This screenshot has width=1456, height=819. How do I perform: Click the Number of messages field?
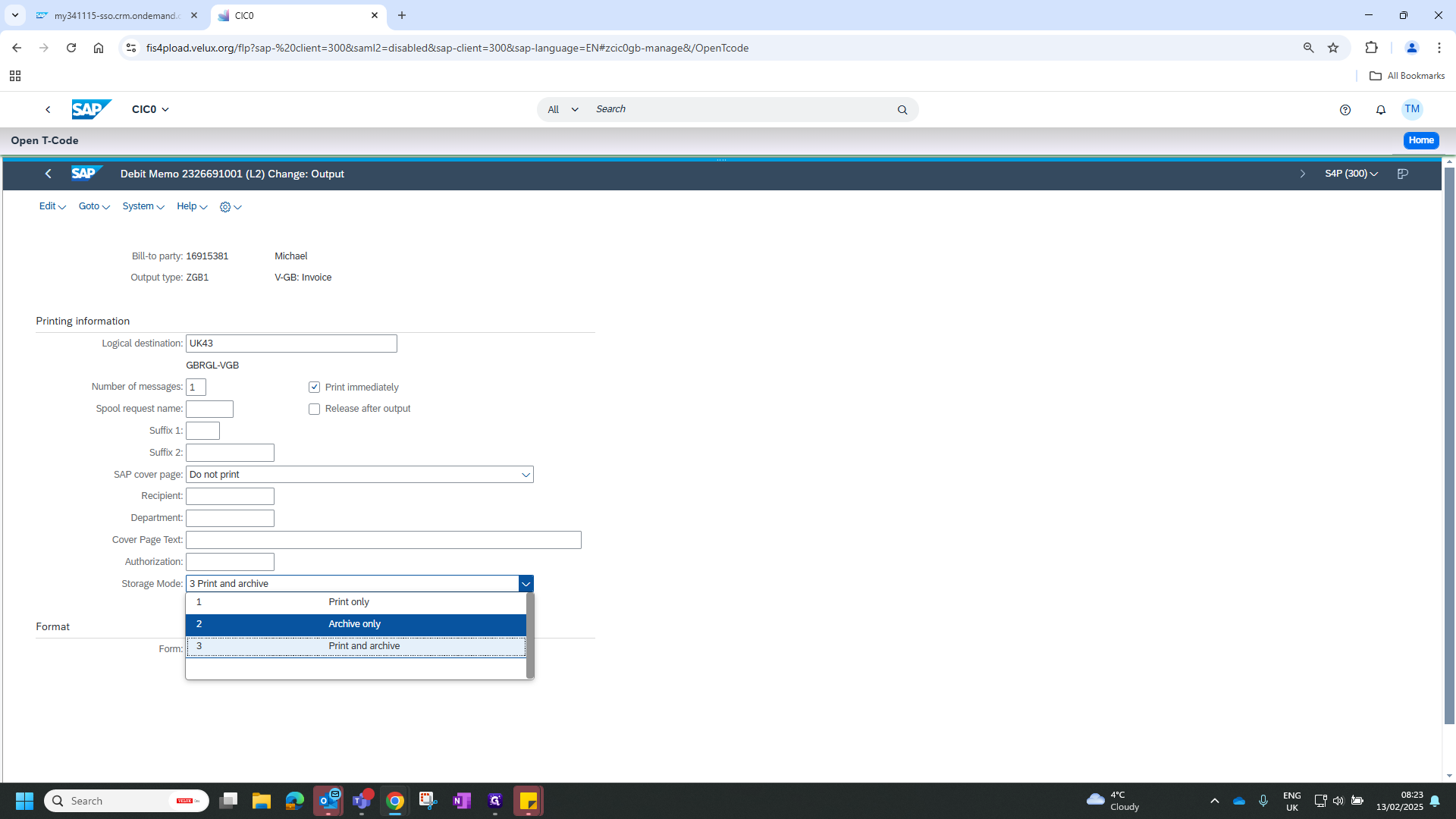pos(196,388)
